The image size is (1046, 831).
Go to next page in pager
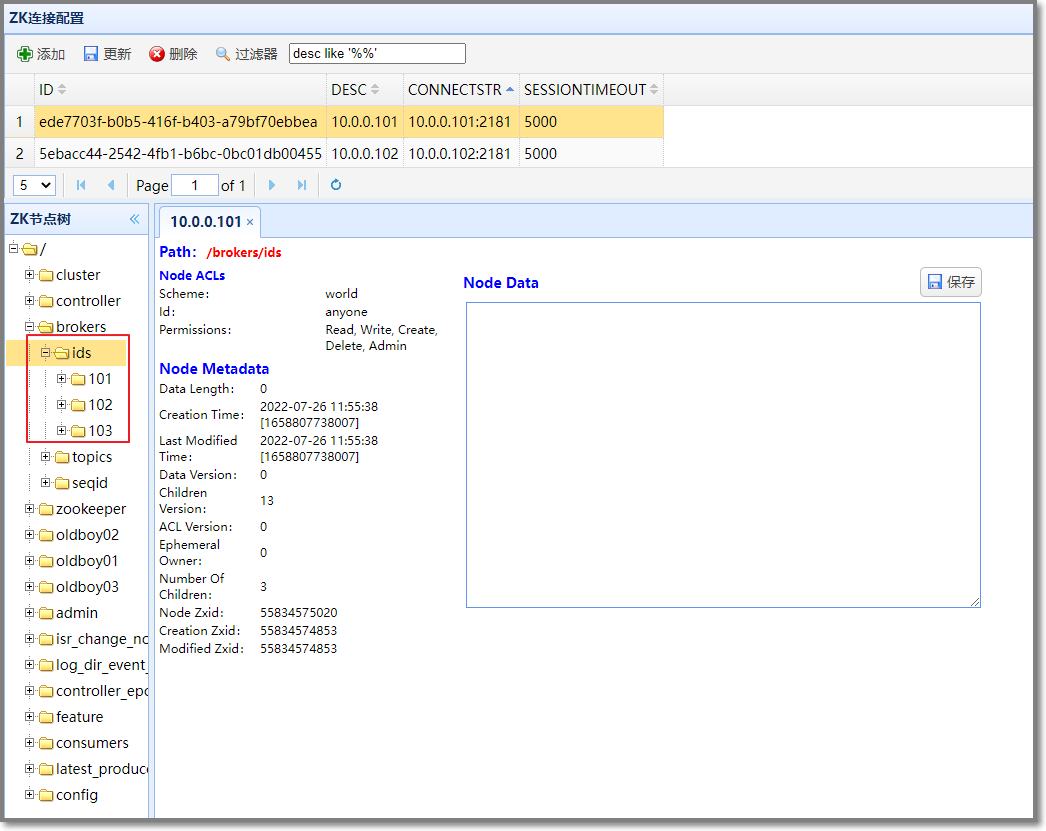pos(272,185)
